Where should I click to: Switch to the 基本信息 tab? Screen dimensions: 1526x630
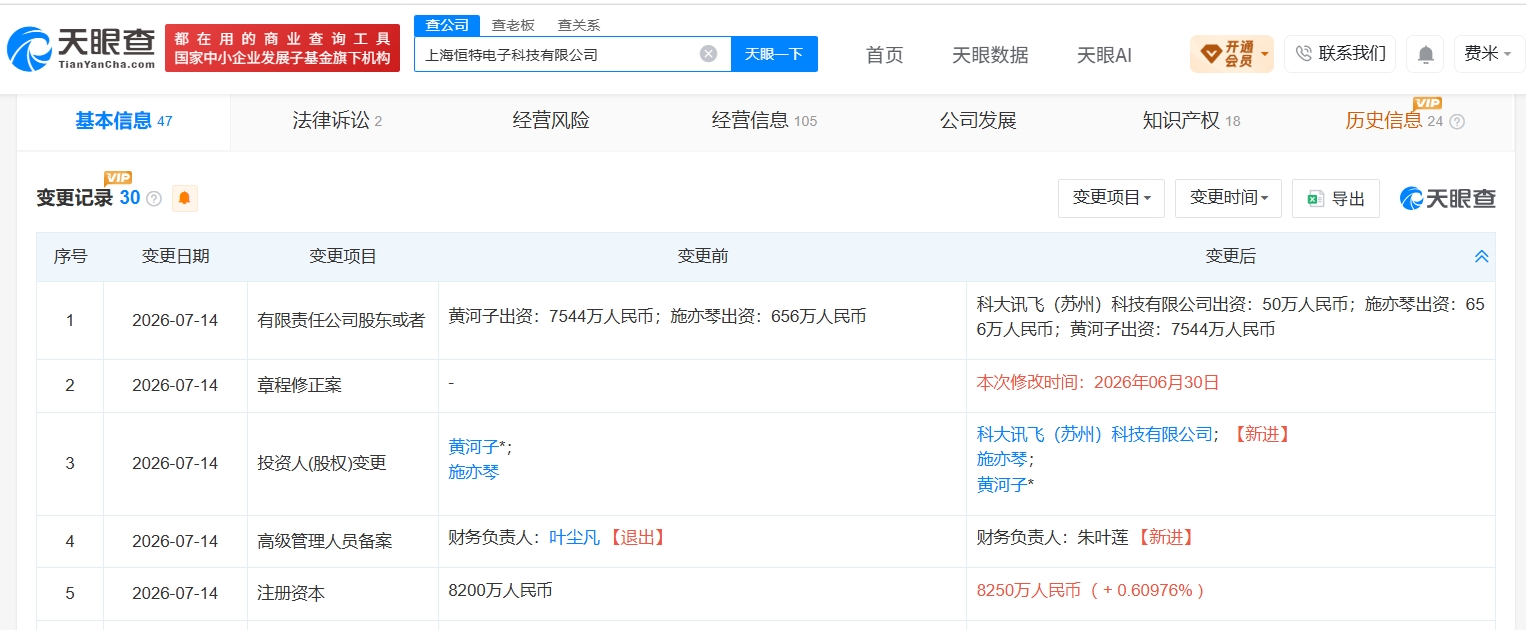tap(124, 121)
